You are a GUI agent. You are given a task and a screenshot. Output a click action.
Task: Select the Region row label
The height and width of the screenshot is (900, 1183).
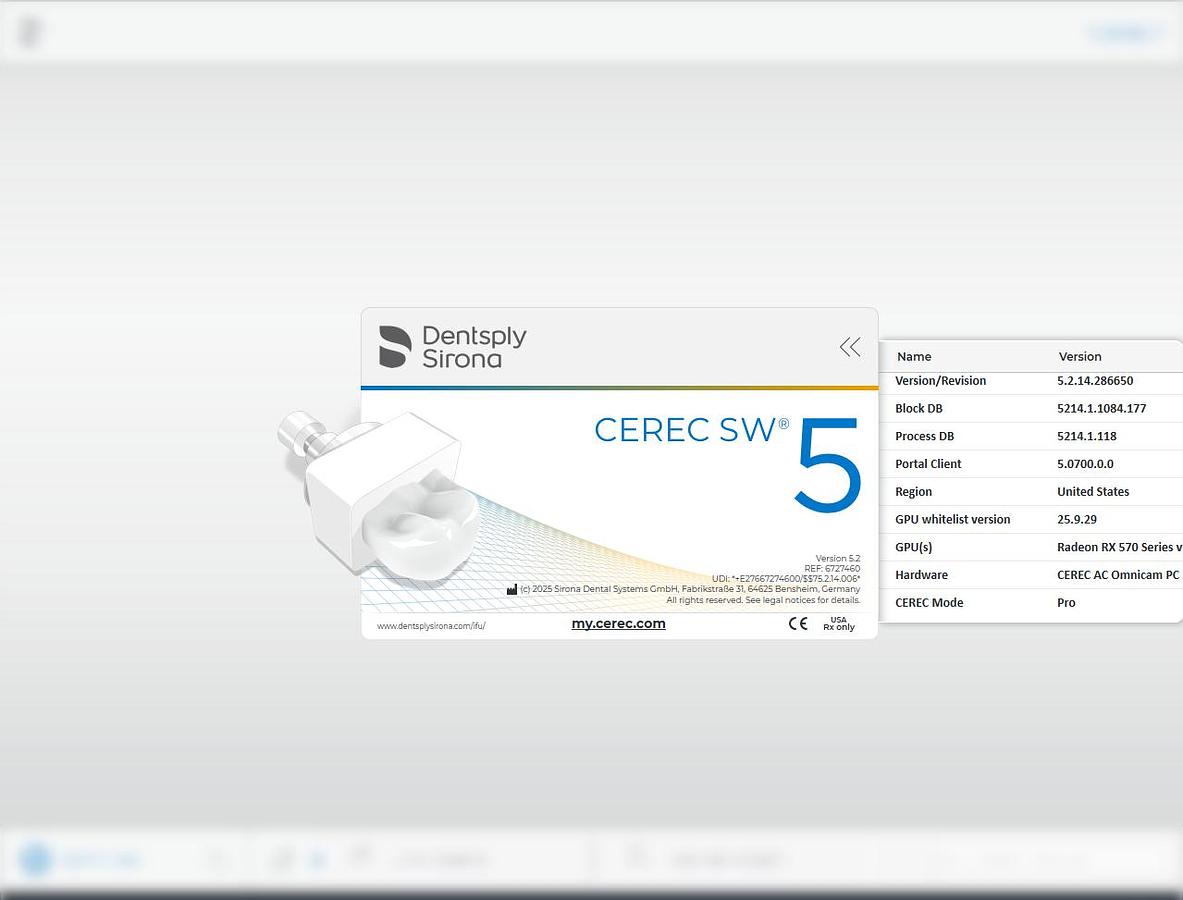click(x=913, y=492)
